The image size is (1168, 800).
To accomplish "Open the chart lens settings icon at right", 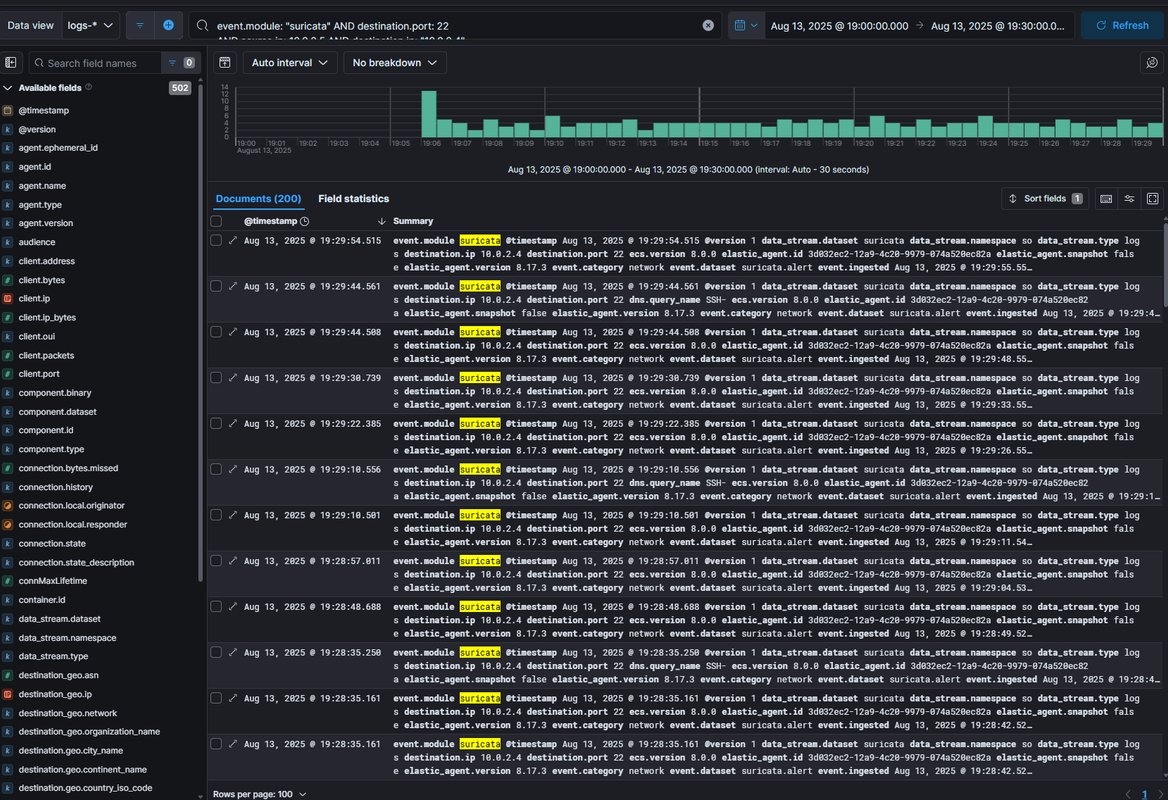I will coord(1152,63).
